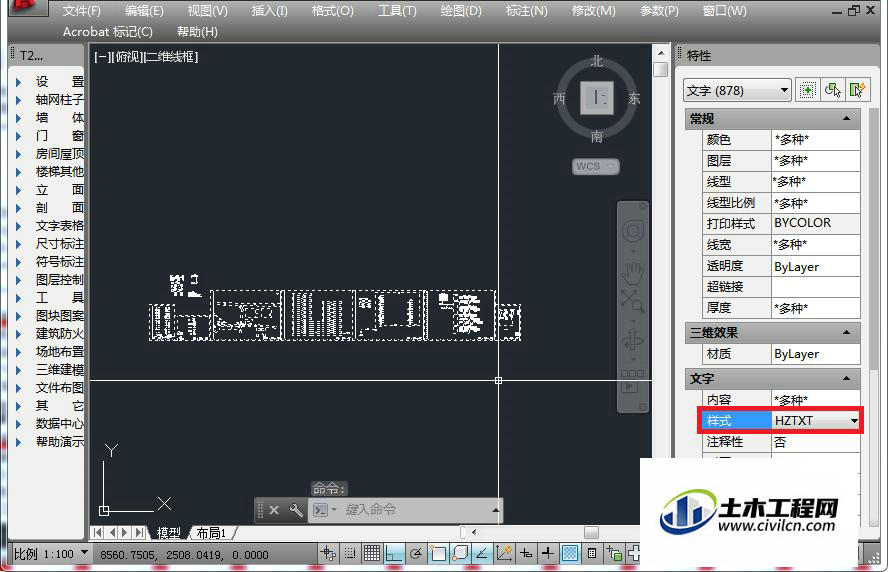Click the drawing area vertical scrollbar thumb
This screenshot has width=888, height=572.
[660, 70]
